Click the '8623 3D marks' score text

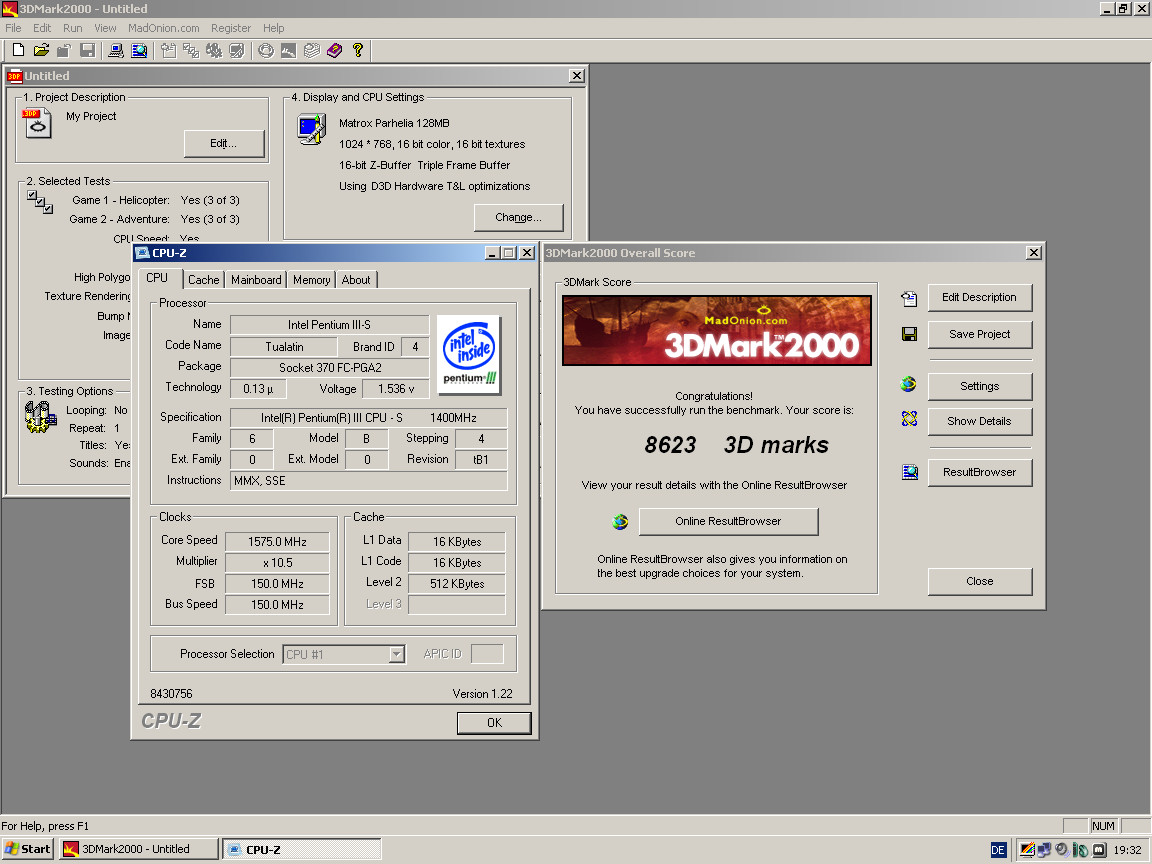(x=736, y=445)
